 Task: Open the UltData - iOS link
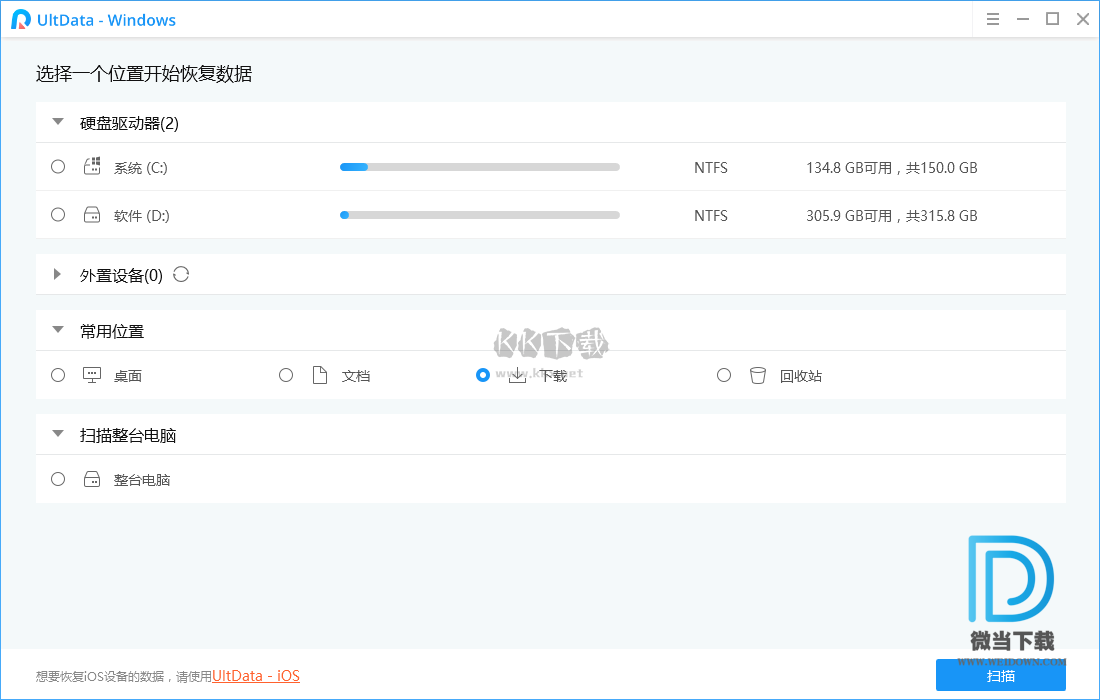tap(255, 676)
